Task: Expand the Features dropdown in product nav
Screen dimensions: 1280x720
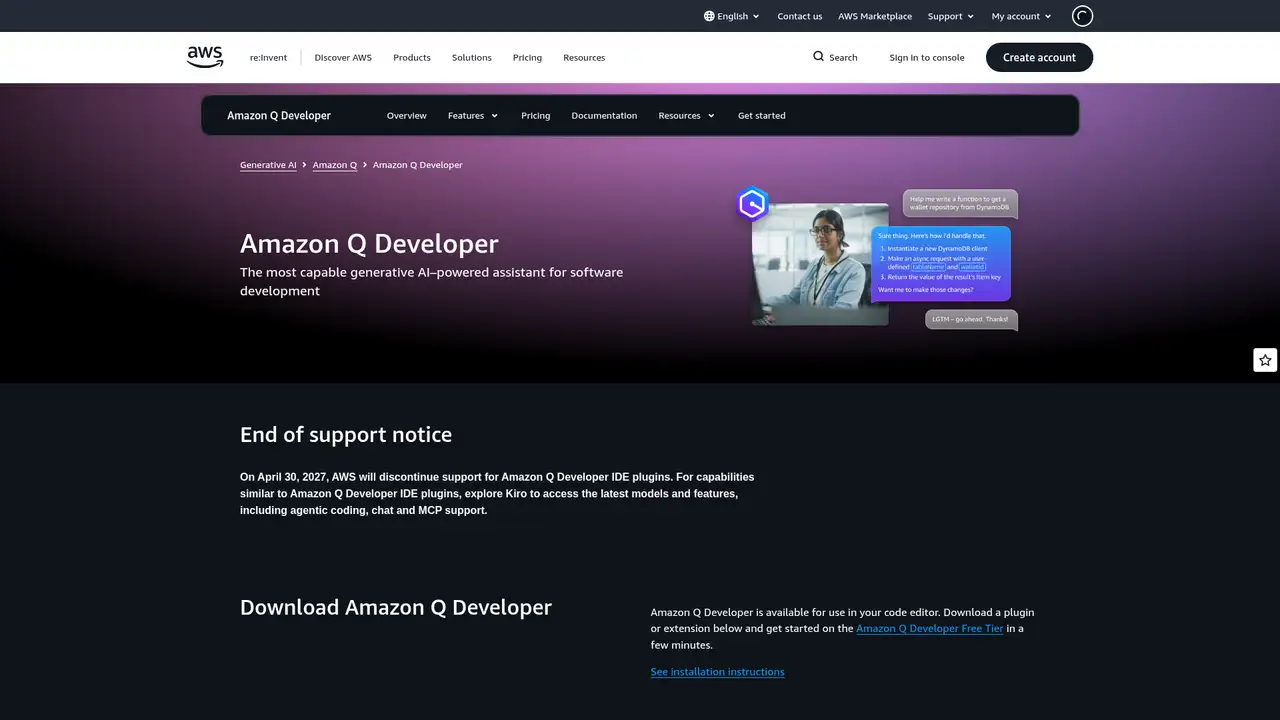Action: [473, 116]
